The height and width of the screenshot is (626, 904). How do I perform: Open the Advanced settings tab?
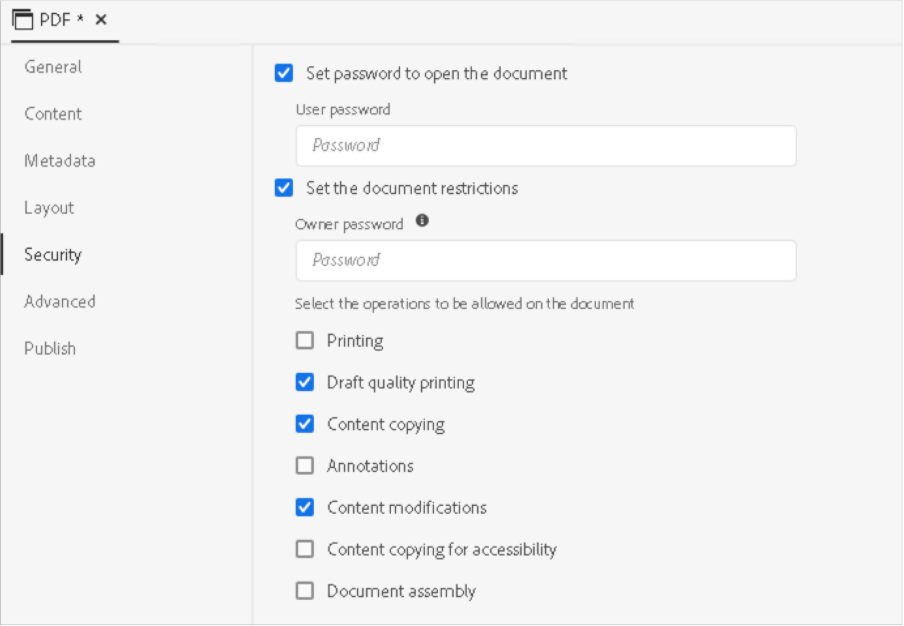click(x=60, y=302)
